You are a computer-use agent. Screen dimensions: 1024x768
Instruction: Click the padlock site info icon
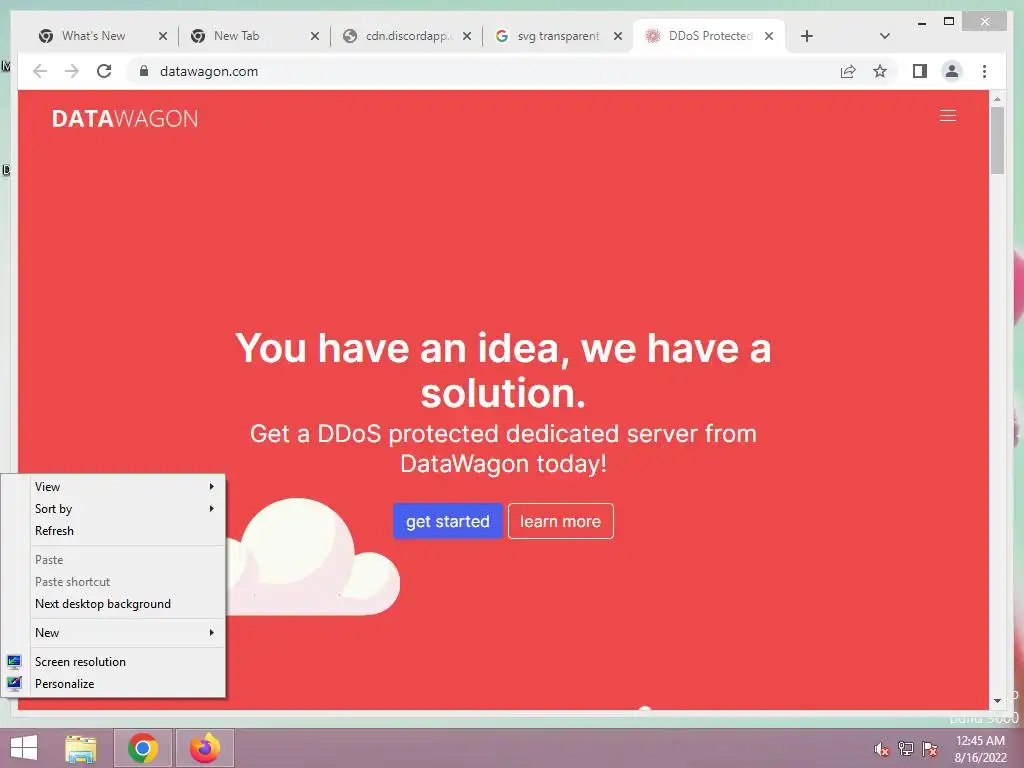pyautogui.click(x=144, y=71)
